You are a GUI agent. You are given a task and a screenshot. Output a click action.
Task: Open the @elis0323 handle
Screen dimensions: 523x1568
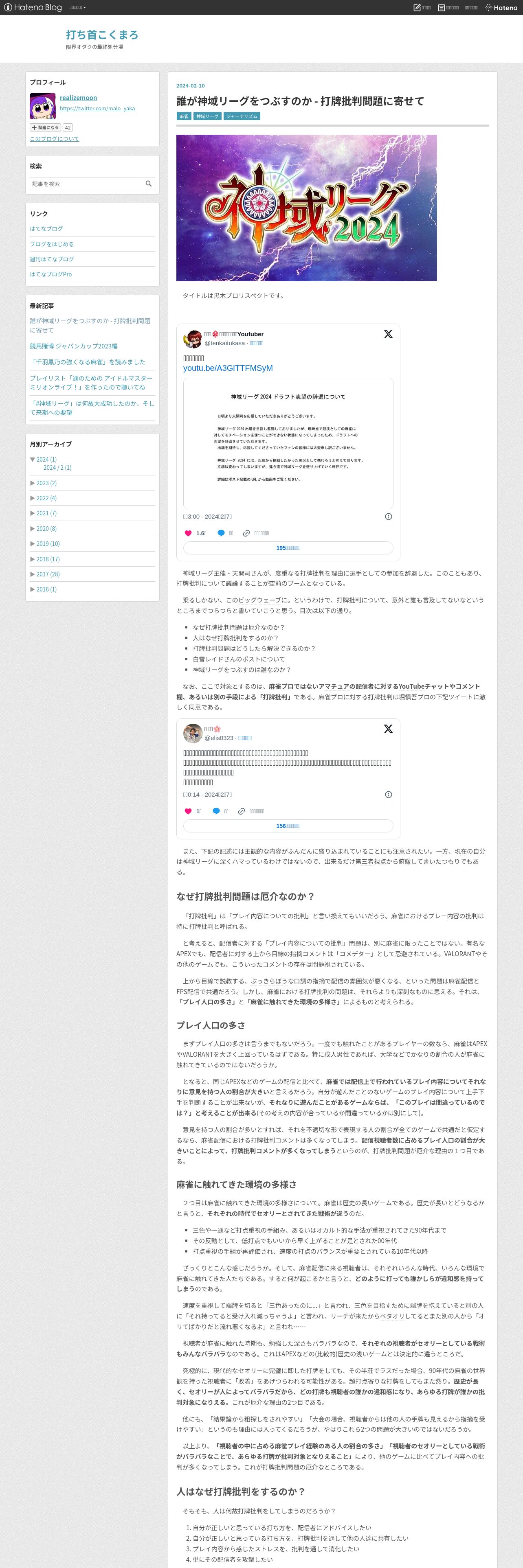coord(219,738)
